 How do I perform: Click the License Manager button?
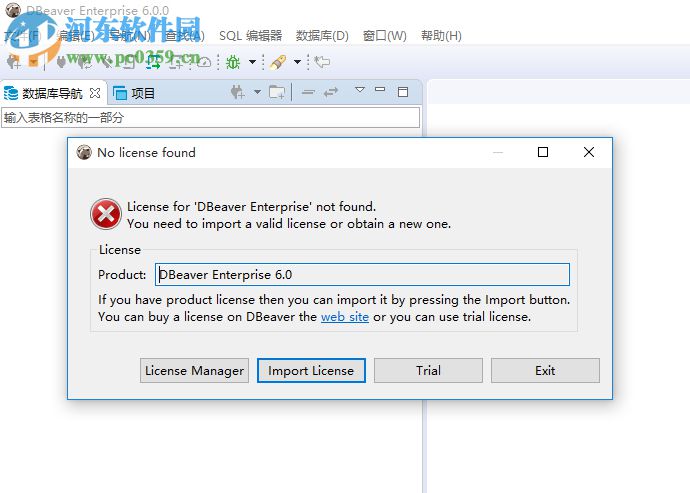click(195, 371)
